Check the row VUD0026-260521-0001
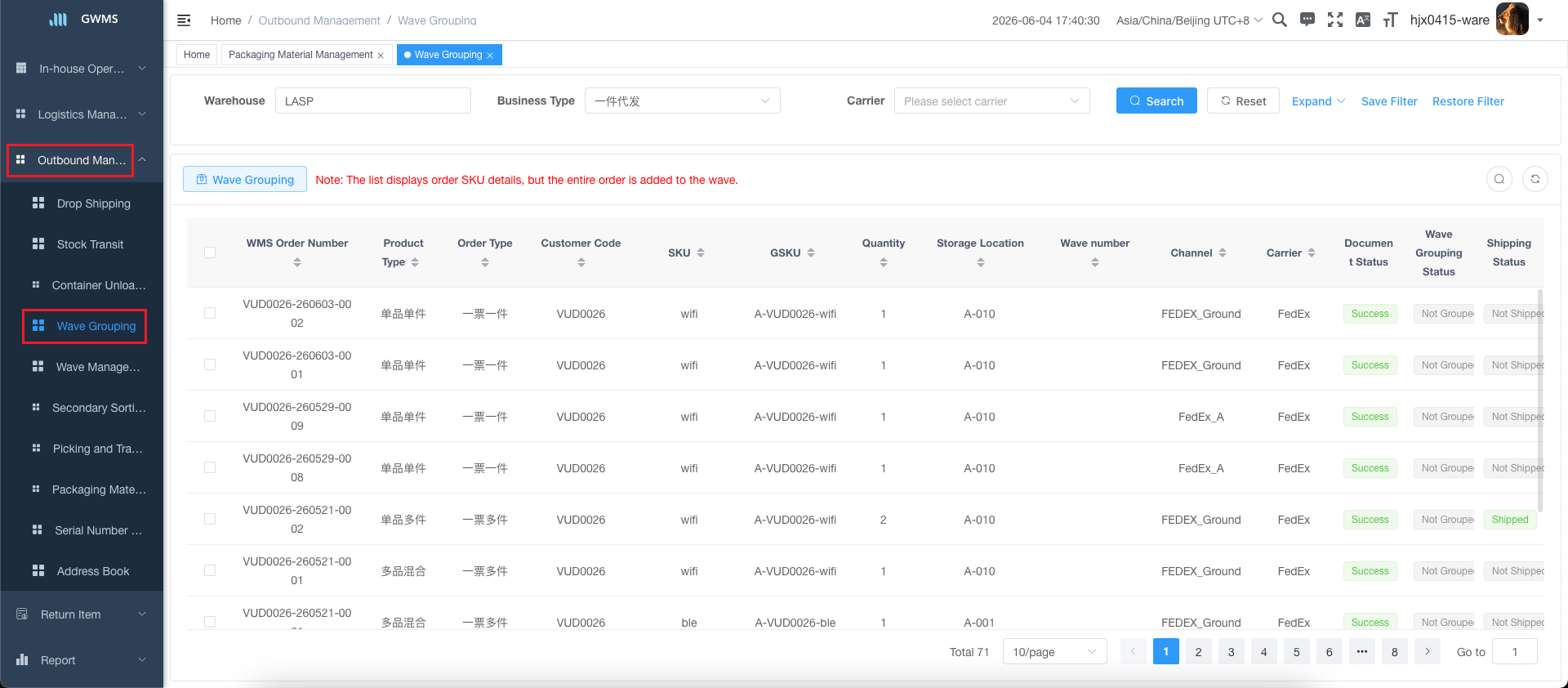The image size is (1568, 688). pyautogui.click(x=210, y=570)
